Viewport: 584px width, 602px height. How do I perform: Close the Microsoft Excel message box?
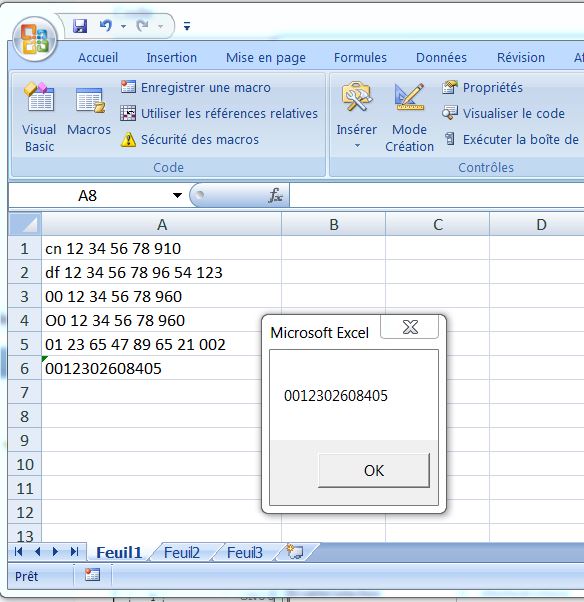pyautogui.click(x=410, y=327)
